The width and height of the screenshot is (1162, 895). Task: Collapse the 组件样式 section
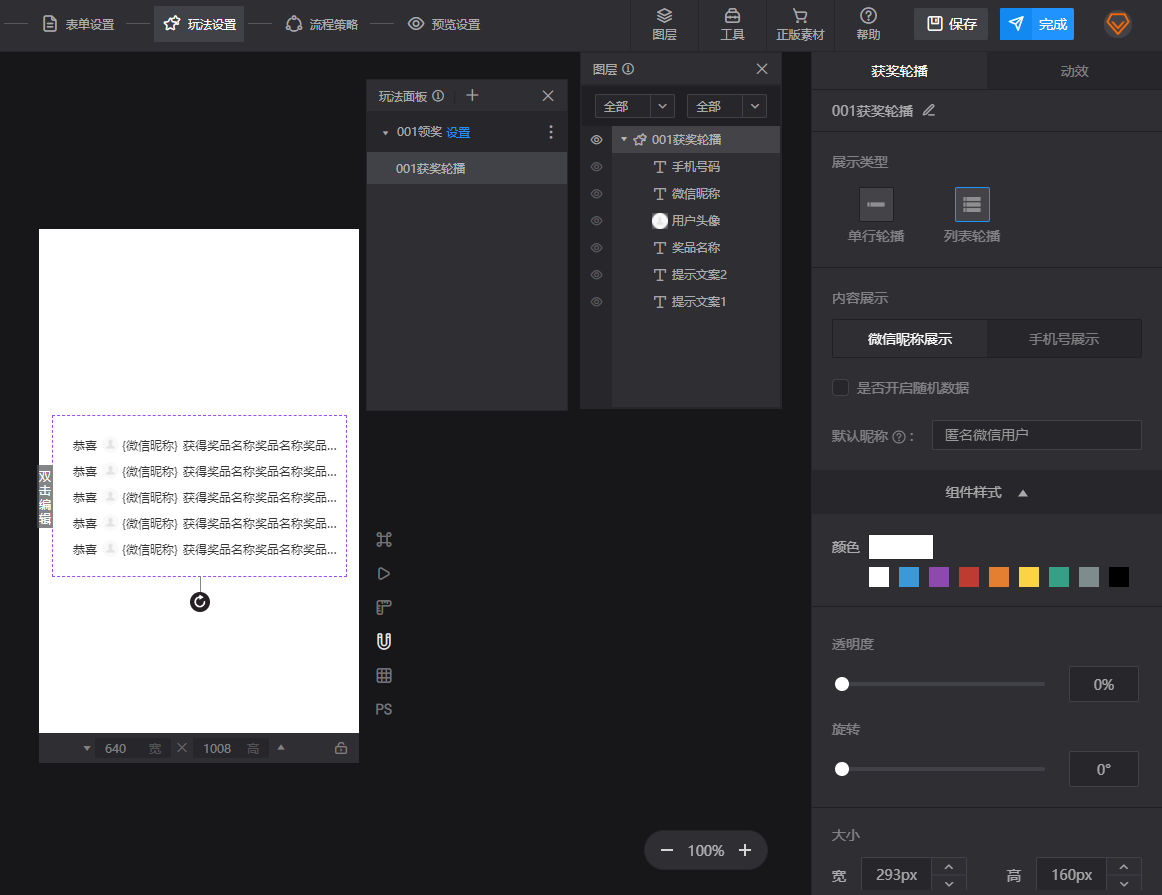click(1023, 493)
